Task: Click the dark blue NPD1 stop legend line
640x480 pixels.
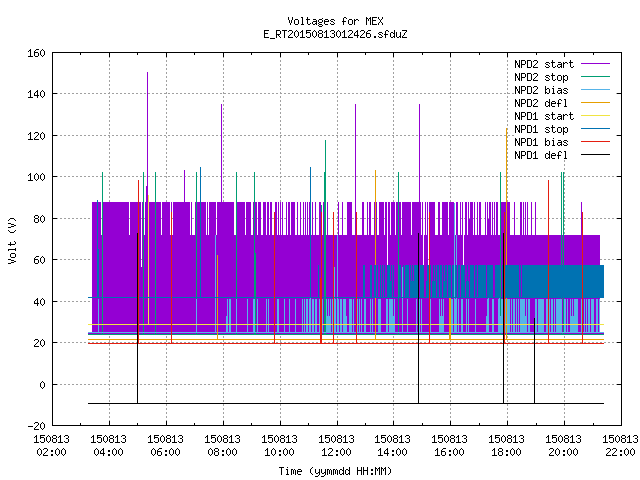Action: pos(595,129)
